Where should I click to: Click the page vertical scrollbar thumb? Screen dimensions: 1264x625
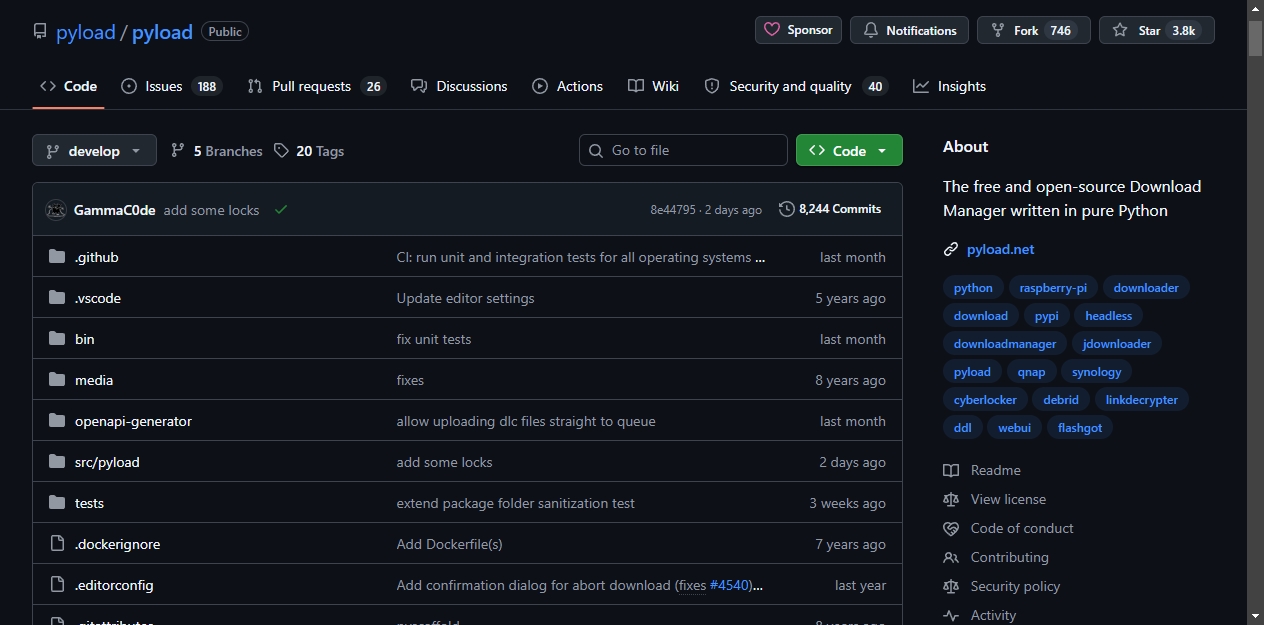coord(1256,38)
